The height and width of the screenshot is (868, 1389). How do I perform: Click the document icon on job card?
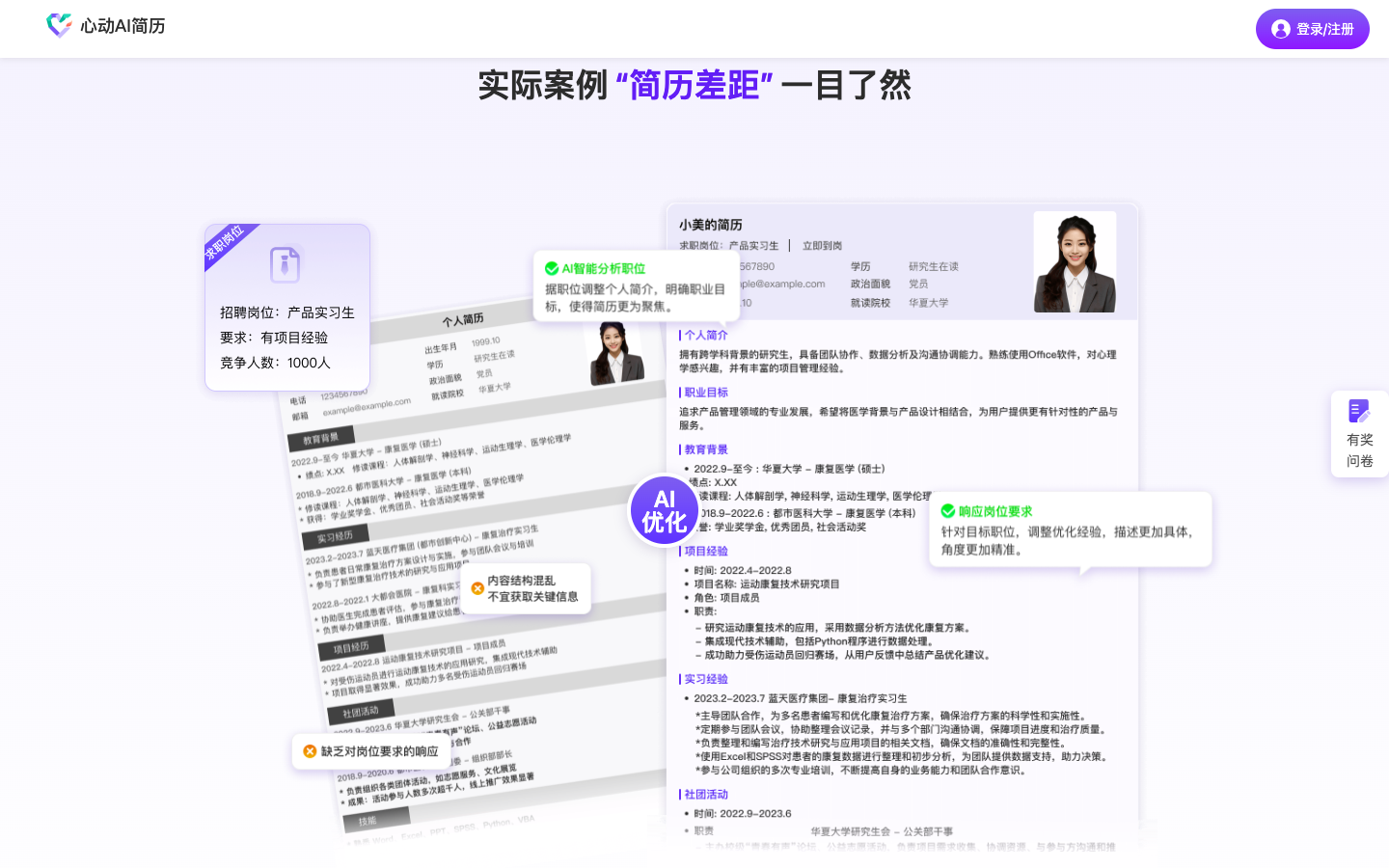(286, 263)
